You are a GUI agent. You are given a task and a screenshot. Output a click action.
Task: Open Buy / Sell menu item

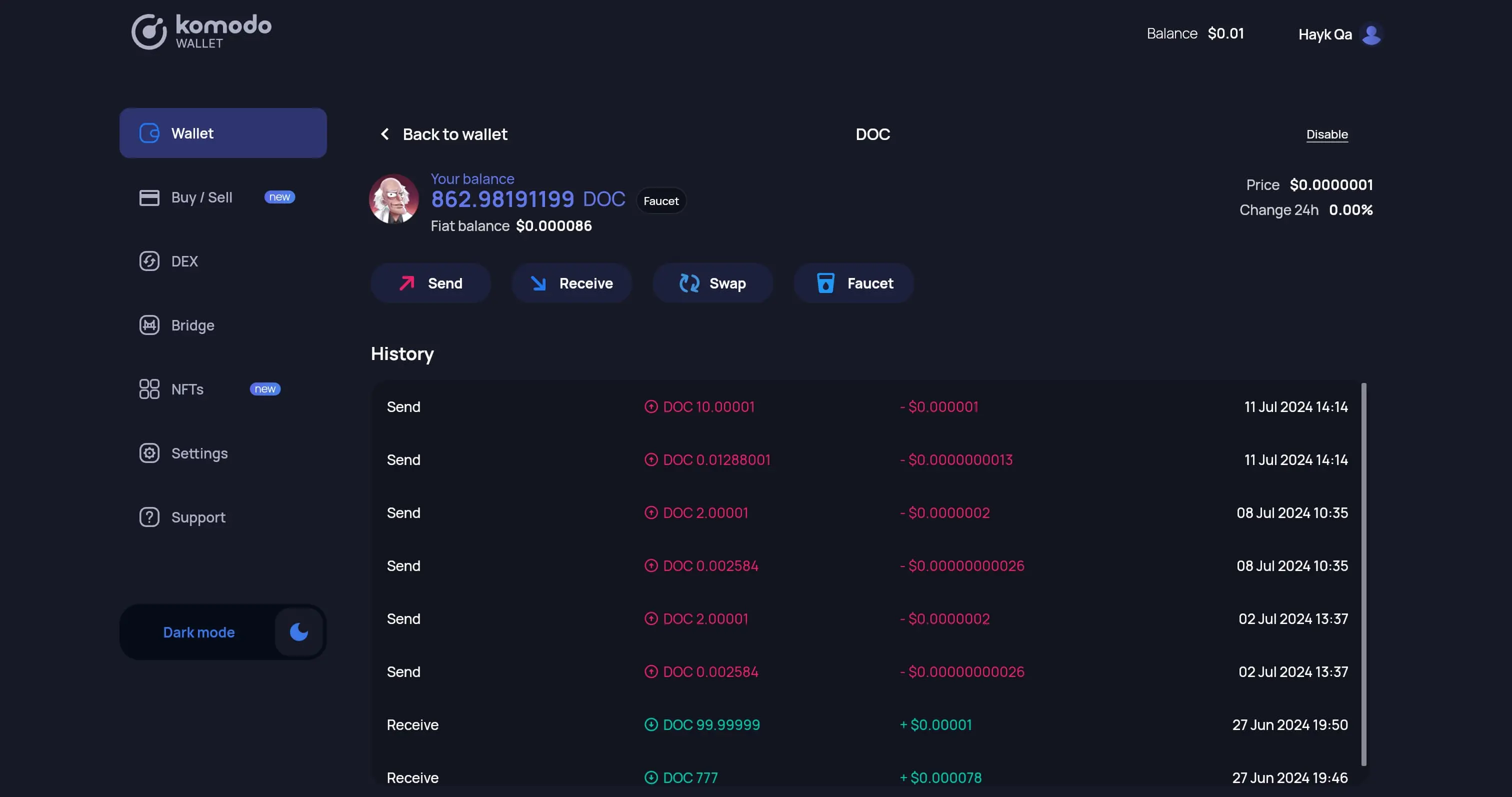click(201, 197)
